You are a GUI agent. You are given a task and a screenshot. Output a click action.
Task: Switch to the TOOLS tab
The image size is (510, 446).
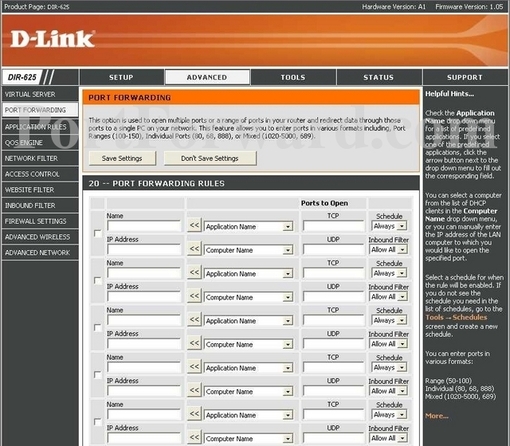[293, 77]
